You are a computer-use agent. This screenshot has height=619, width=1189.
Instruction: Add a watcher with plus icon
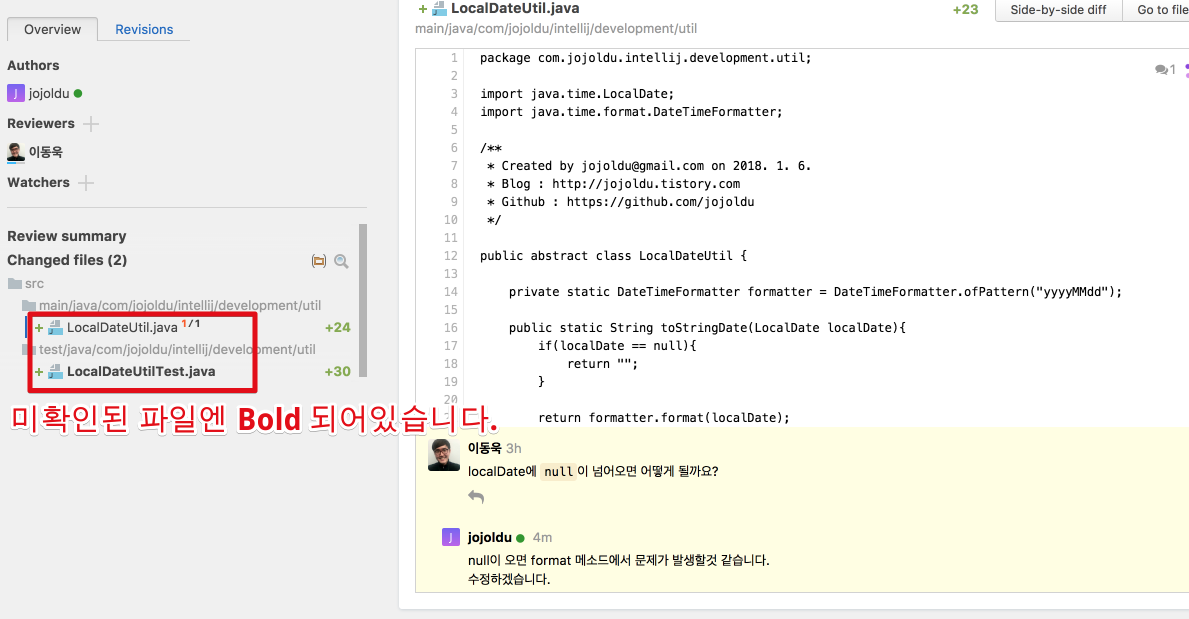click(86, 183)
